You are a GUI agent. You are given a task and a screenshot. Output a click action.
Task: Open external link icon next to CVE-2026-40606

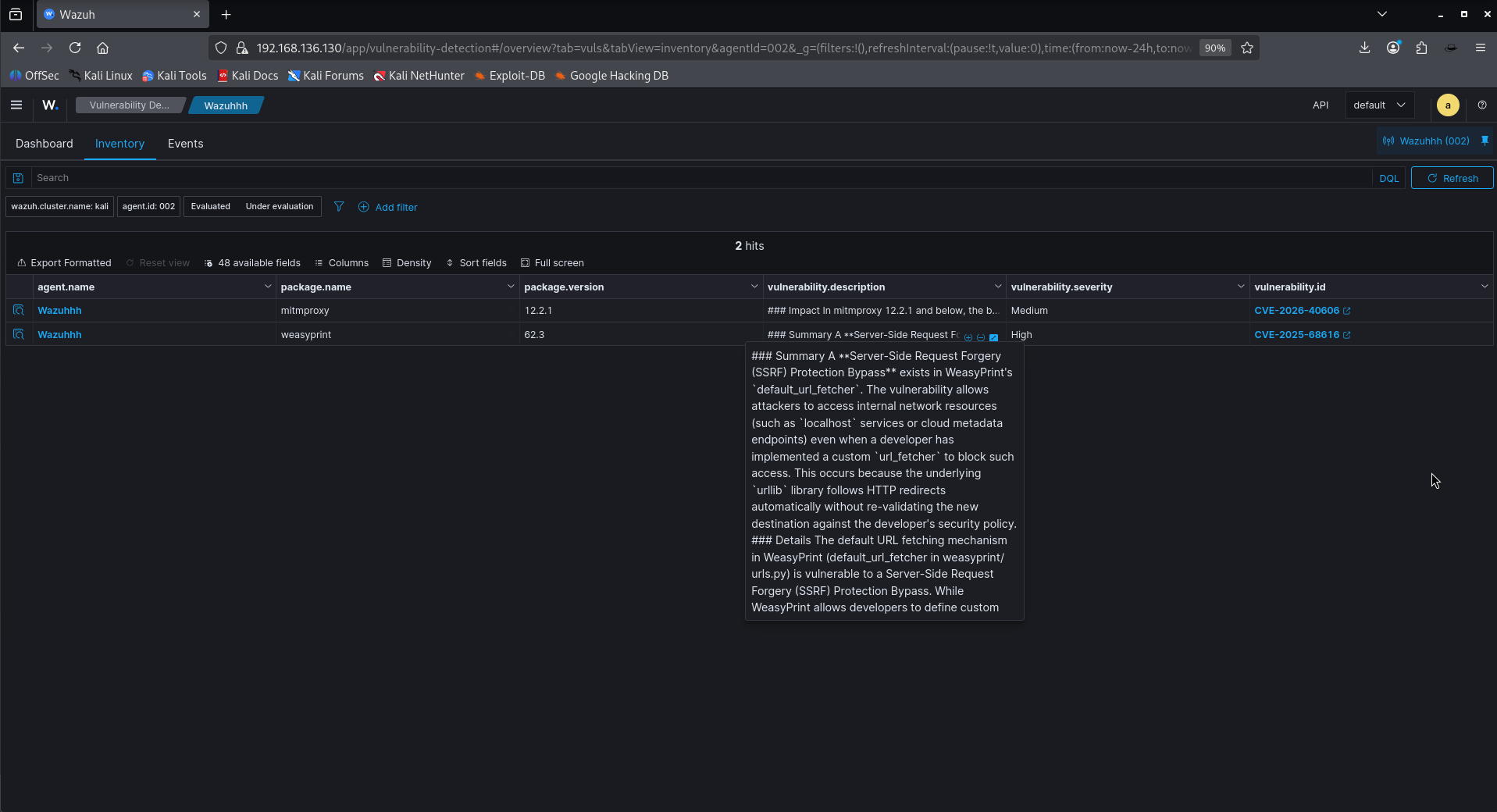tap(1346, 311)
